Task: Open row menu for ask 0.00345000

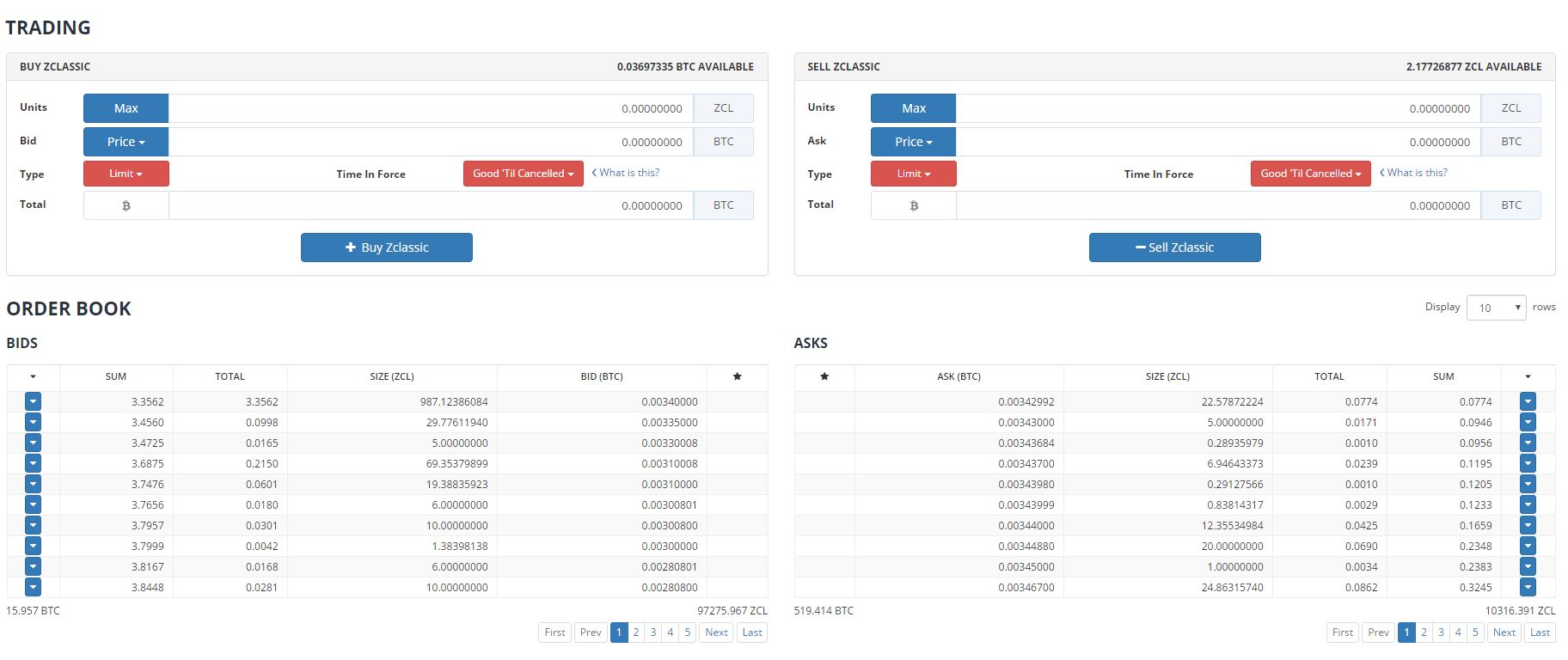Action: click(x=1528, y=566)
